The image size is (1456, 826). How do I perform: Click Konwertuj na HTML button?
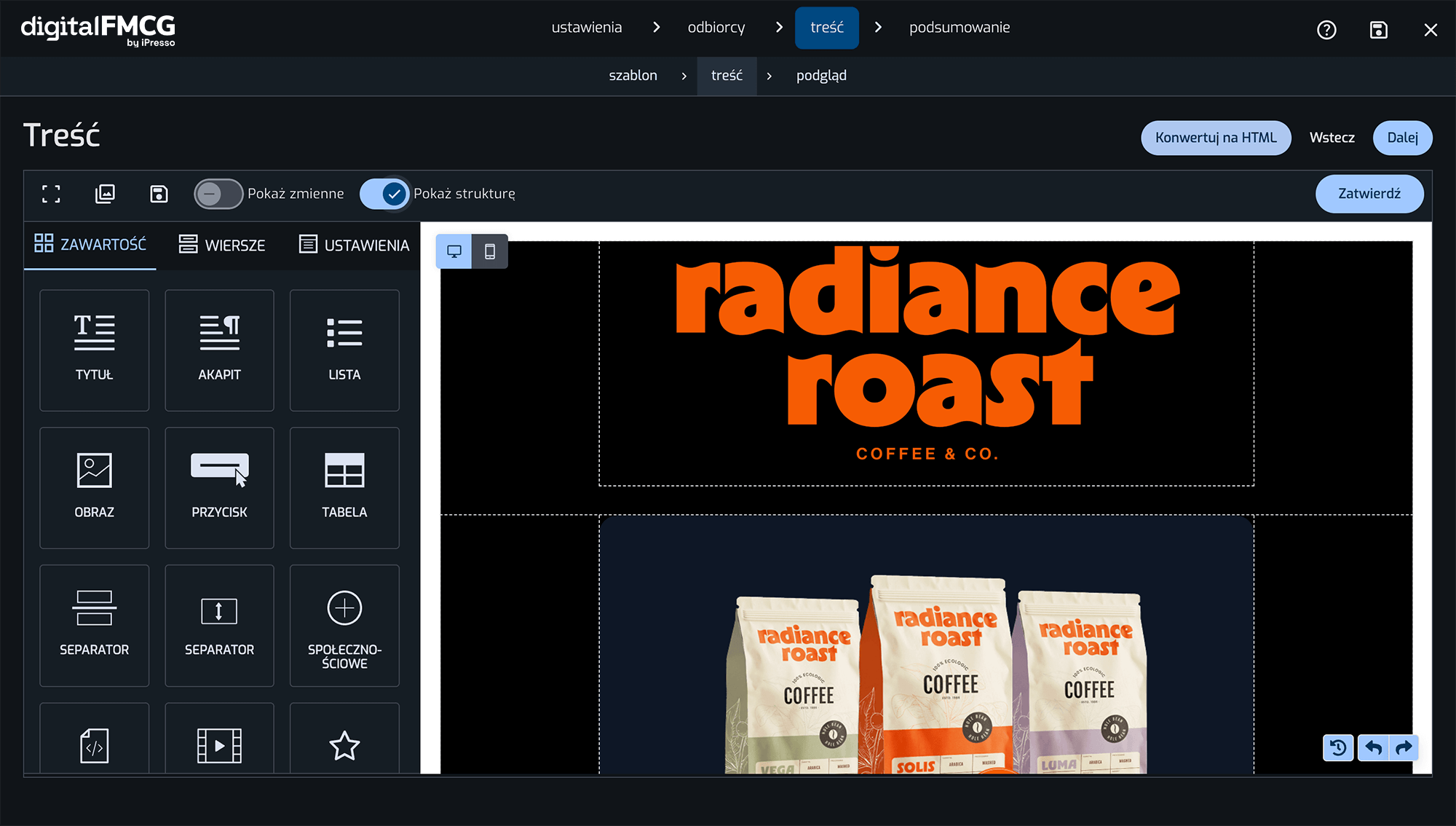tap(1216, 138)
